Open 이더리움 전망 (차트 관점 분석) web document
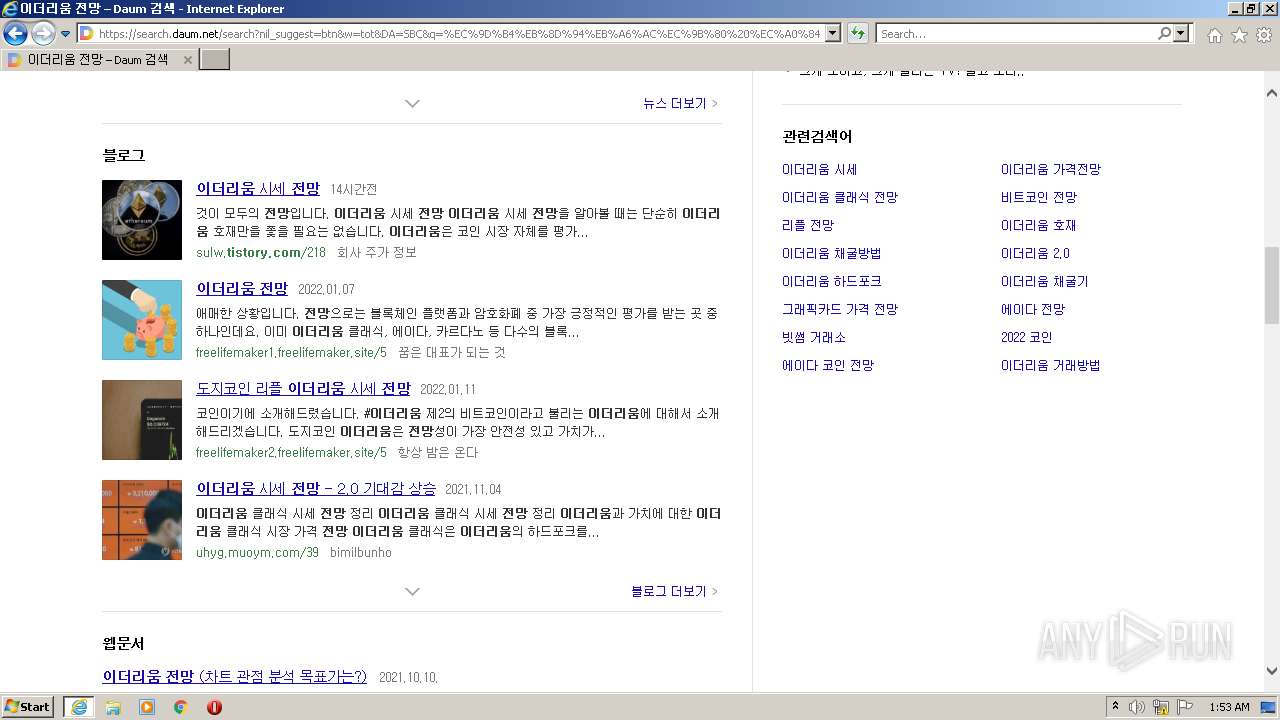Viewport: 1280px width, 720px height. [235, 677]
